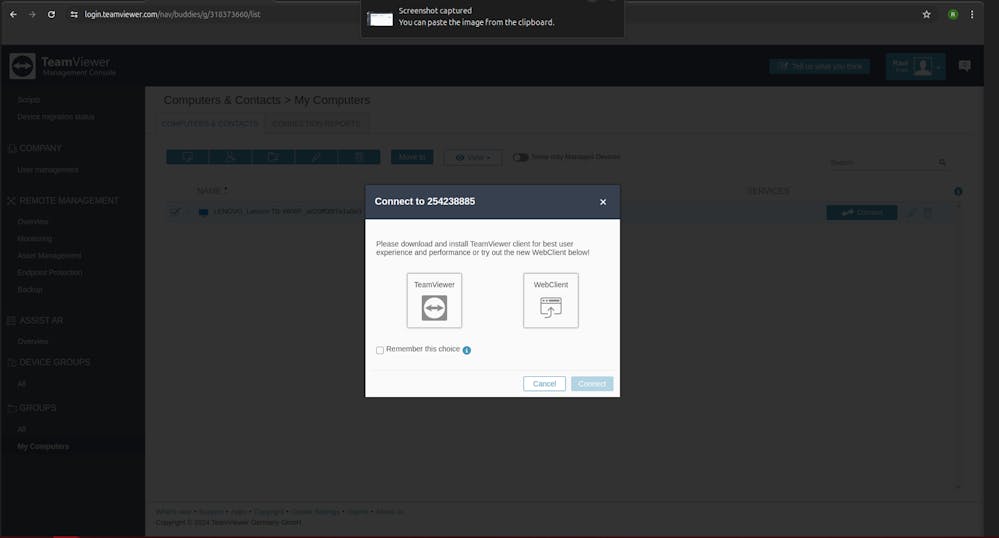
Task: Go back in browser history
Action: pos(13,14)
